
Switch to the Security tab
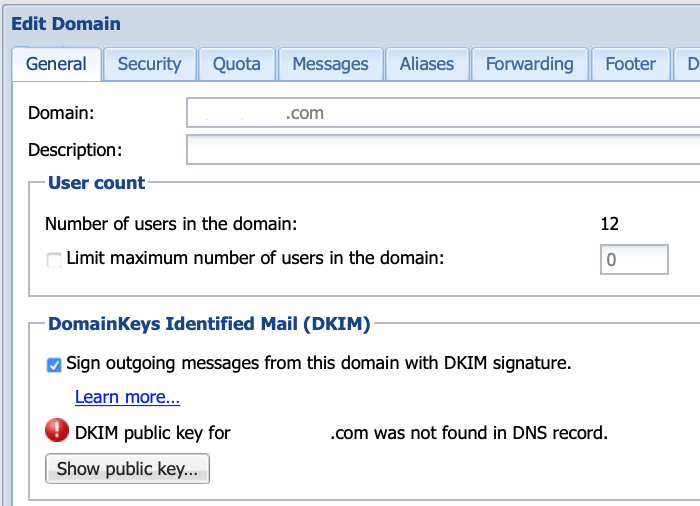[x=149, y=64]
